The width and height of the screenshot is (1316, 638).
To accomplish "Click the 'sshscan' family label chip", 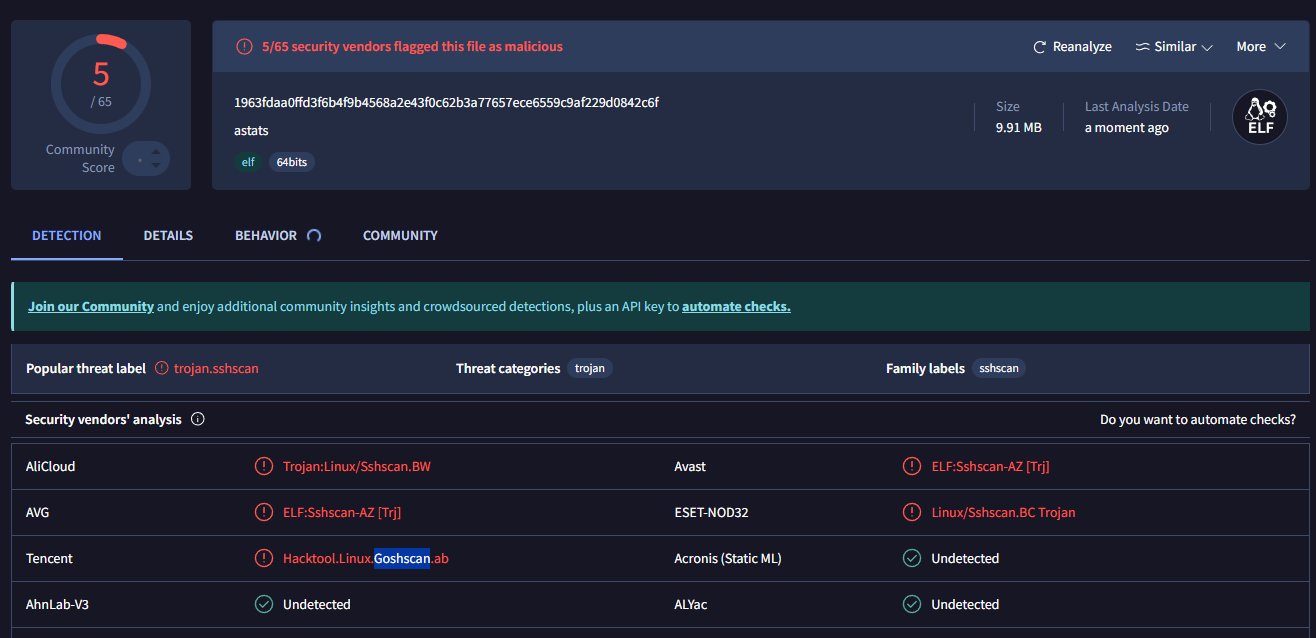I will coord(998,368).
